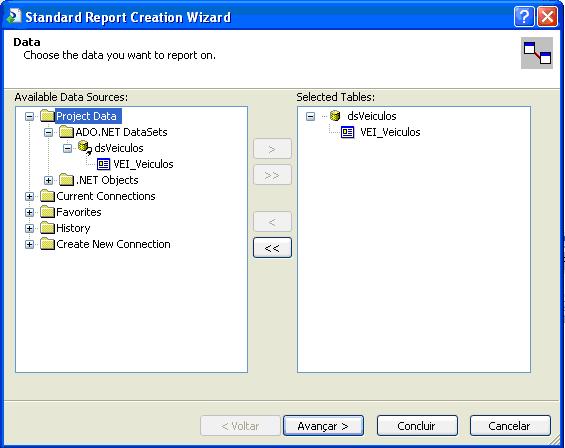Click the ADO.NET DataSets folder icon

coord(66,132)
